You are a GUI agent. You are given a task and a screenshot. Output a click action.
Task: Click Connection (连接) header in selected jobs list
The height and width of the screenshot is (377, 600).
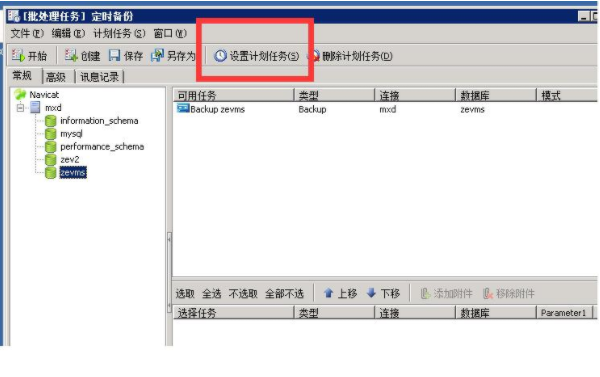tap(415, 313)
